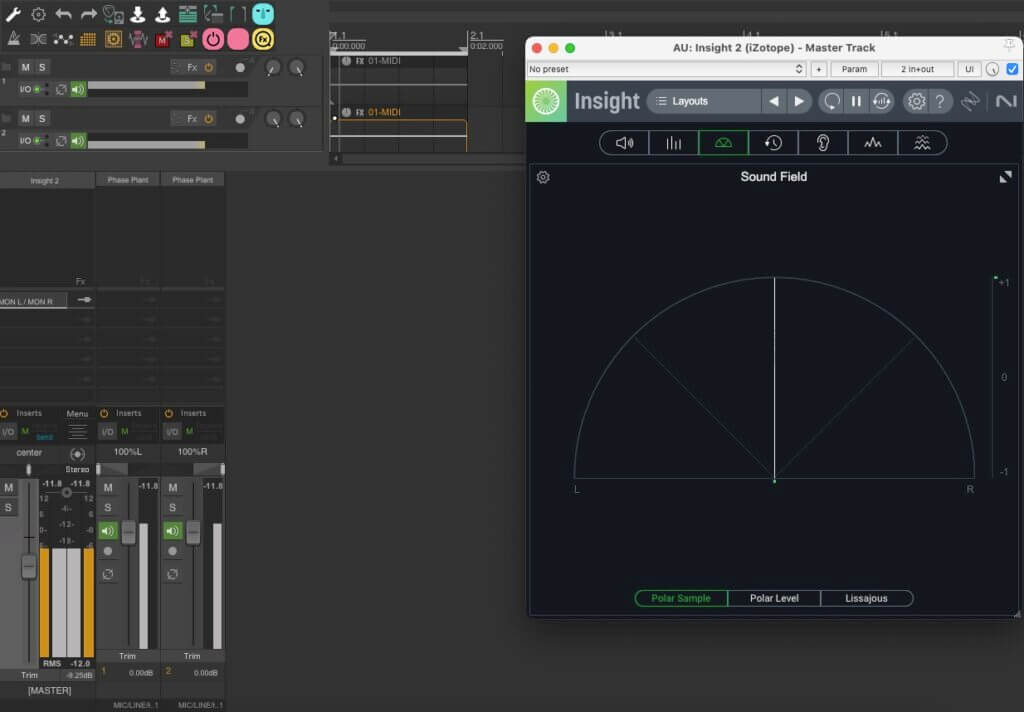Open the 2 in+out routing menu

[x=917, y=69]
